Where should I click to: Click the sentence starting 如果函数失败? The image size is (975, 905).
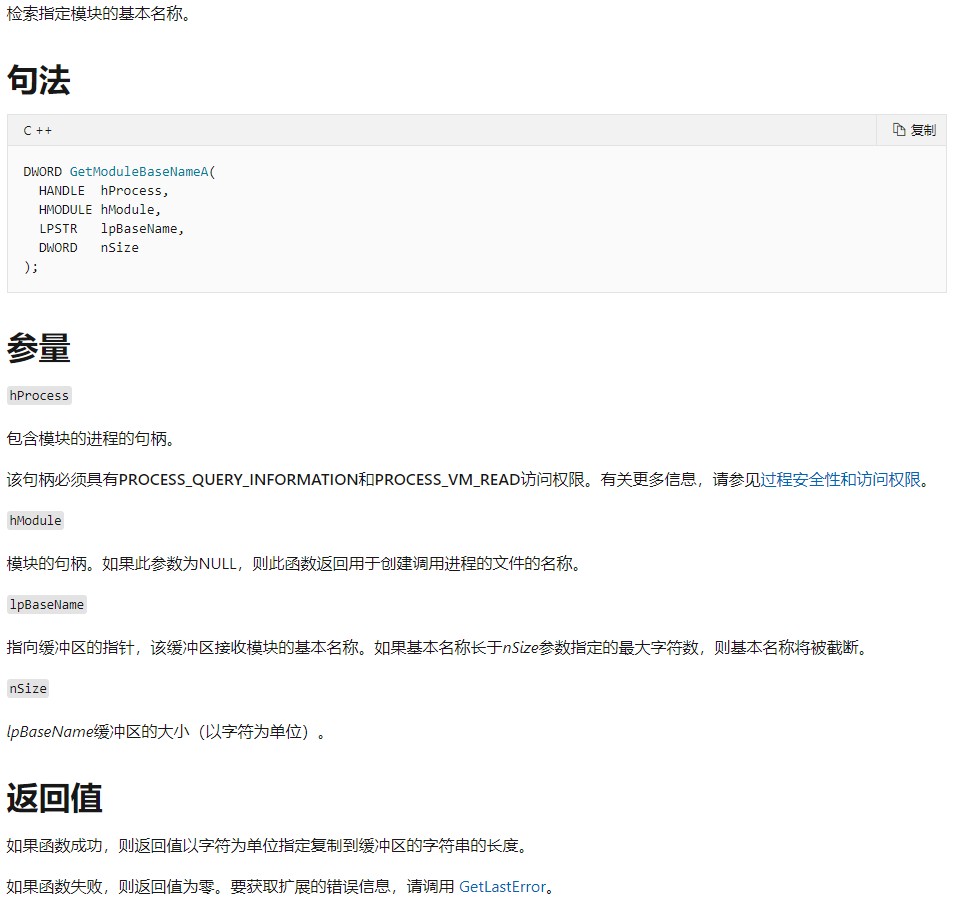point(280,886)
